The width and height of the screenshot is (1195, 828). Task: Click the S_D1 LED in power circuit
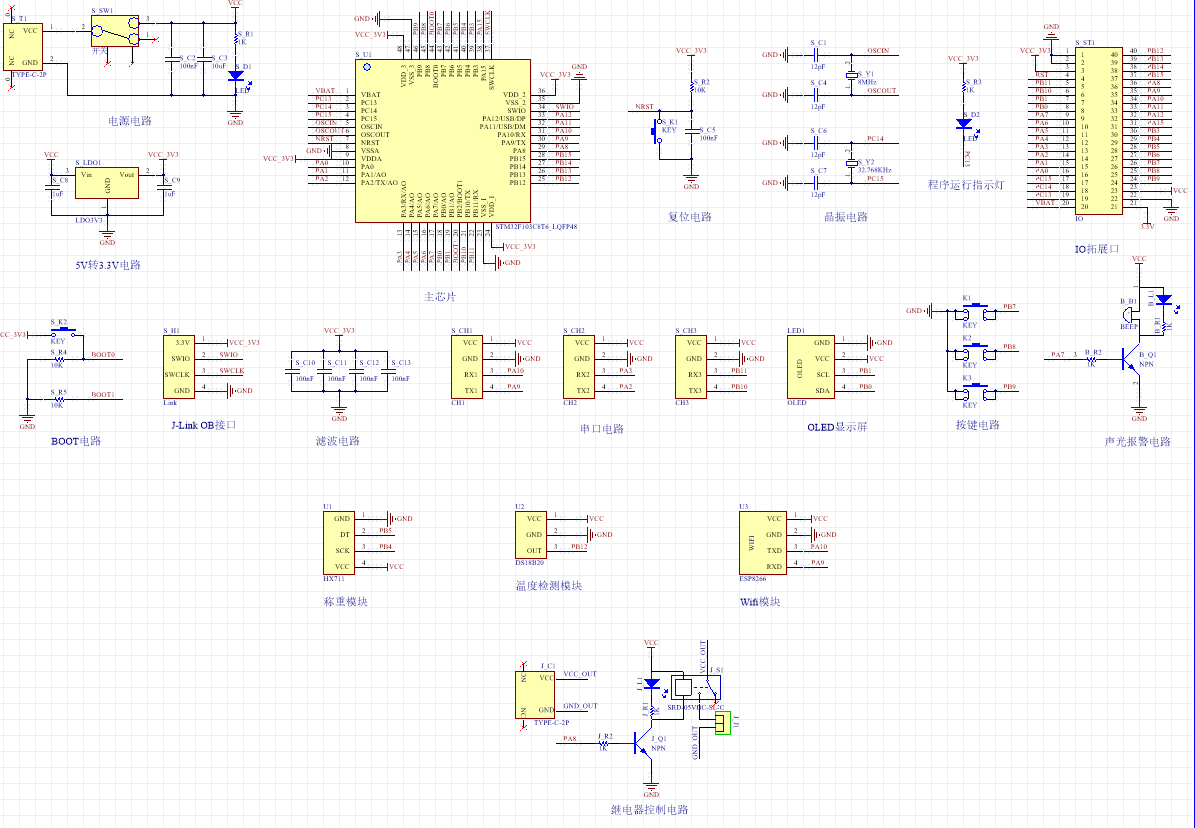click(x=236, y=76)
